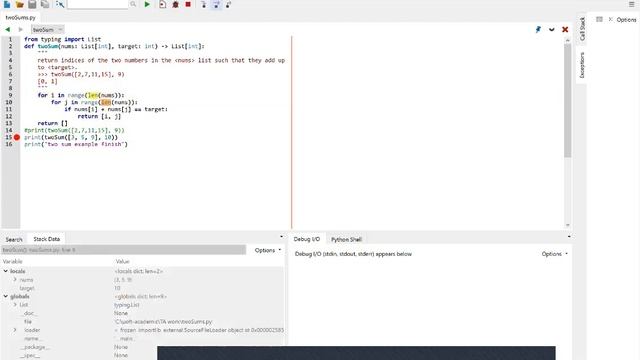Go back with the green left arrow
Screen dimensions: 640x360
click(7, 29)
